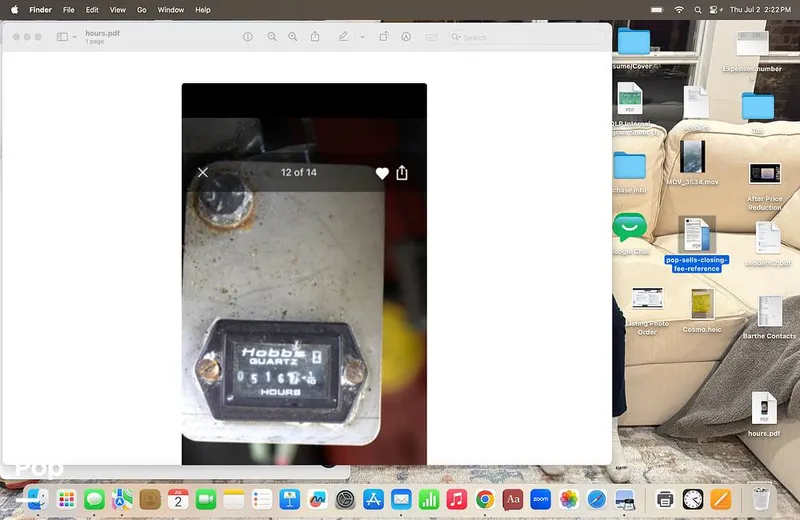Screen dimensions: 800x520
Task: Zoom in using the magnifier plus icon
Action: [293, 37]
